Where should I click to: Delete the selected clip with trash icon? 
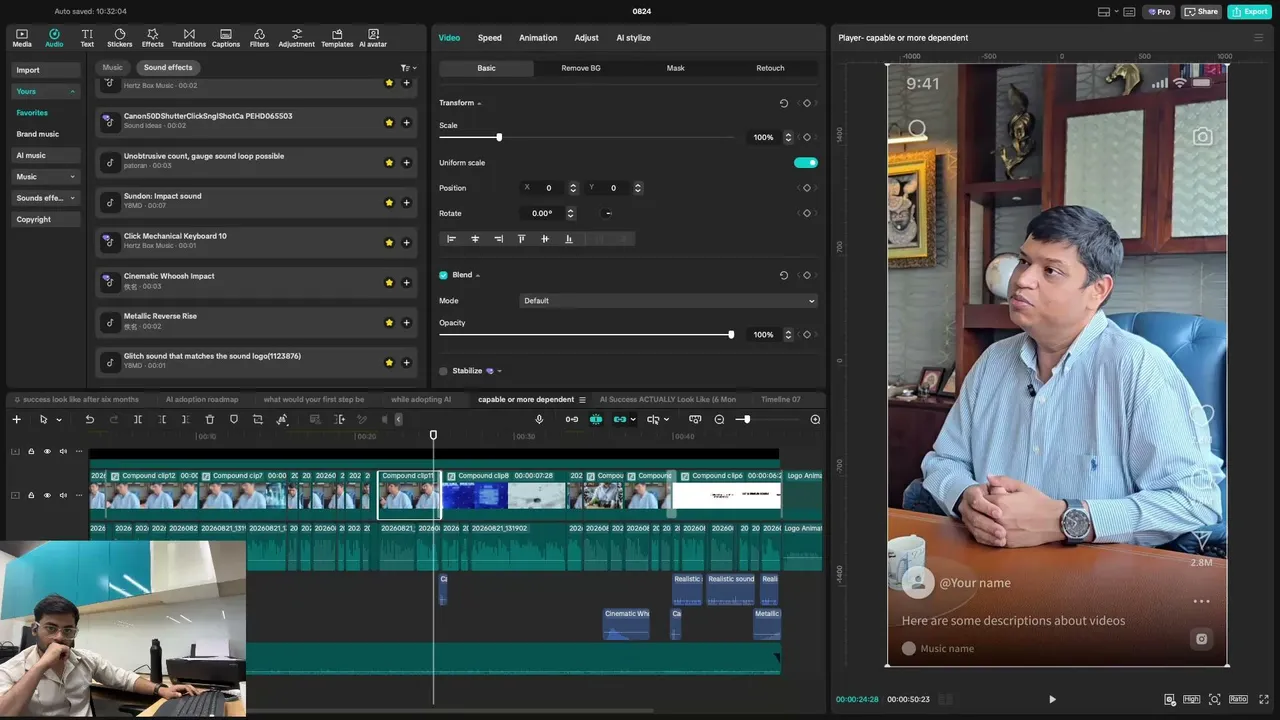210,419
